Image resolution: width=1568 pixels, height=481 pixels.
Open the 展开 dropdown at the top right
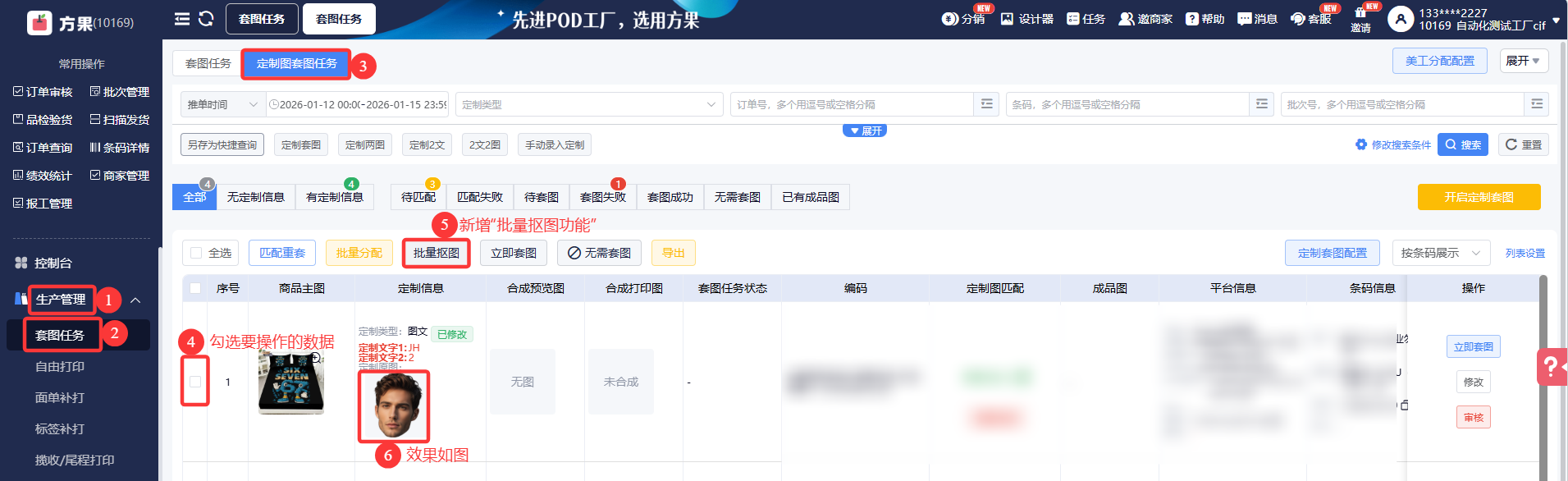[1524, 61]
